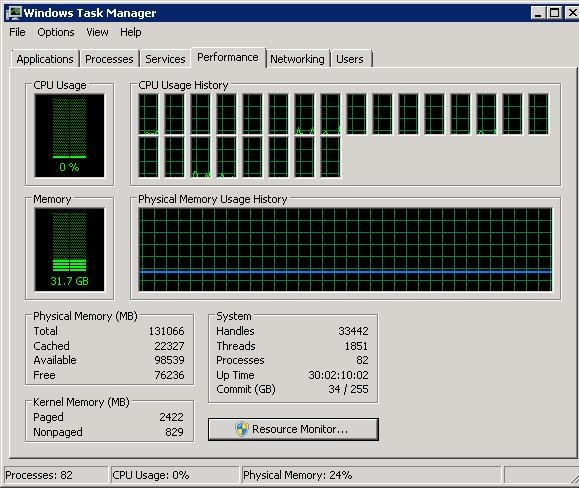This screenshot has width=579, height=490.
Task: Open the View menu
Action: 97,32
